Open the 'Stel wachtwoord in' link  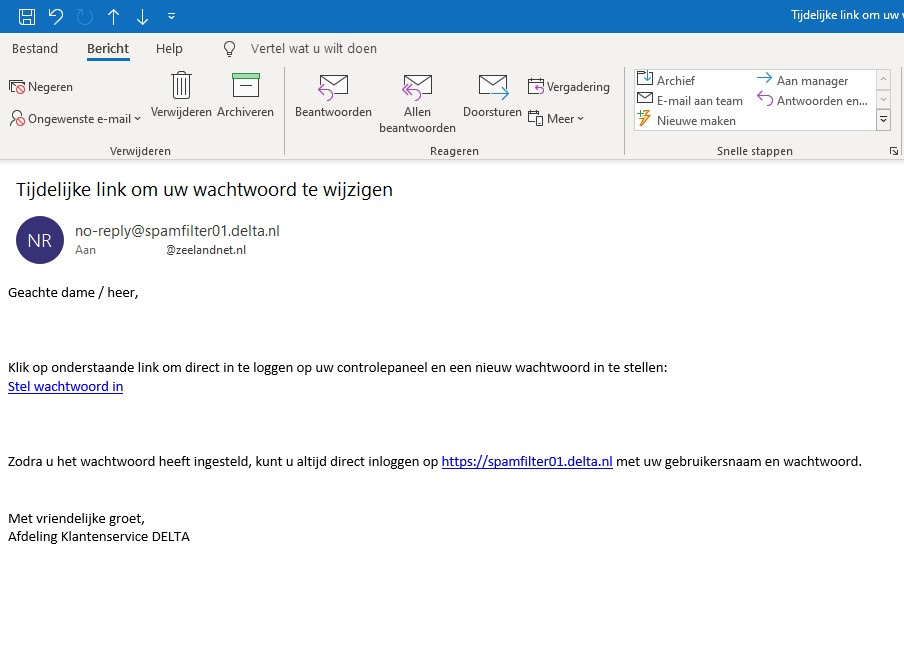click(x=66, y=386)
